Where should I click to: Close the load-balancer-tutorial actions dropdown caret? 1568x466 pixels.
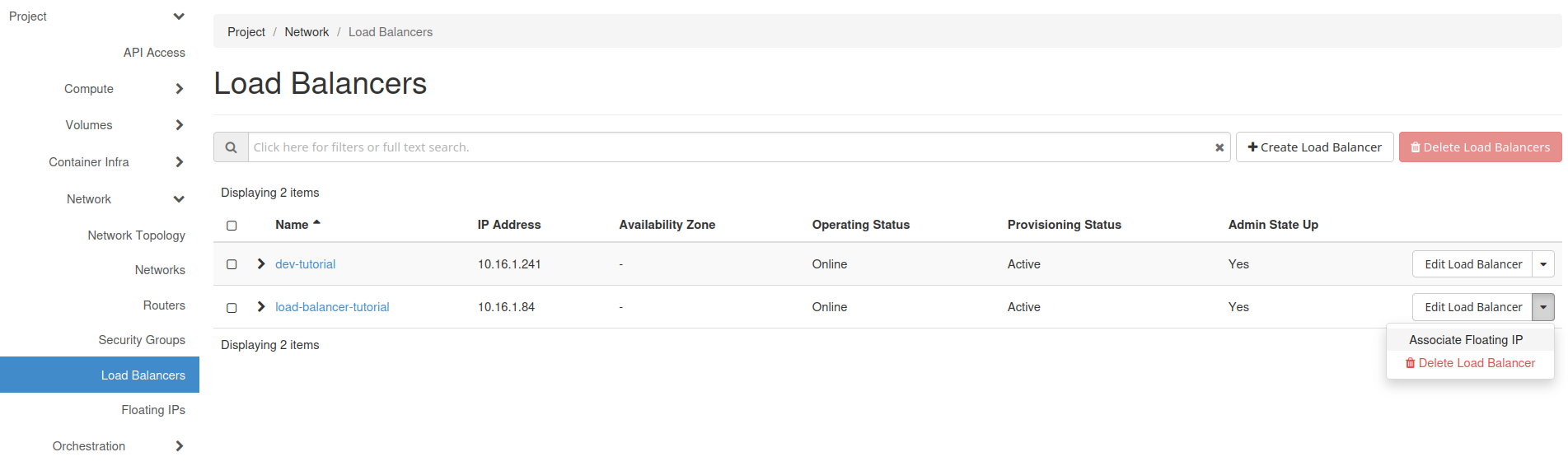1543,307
